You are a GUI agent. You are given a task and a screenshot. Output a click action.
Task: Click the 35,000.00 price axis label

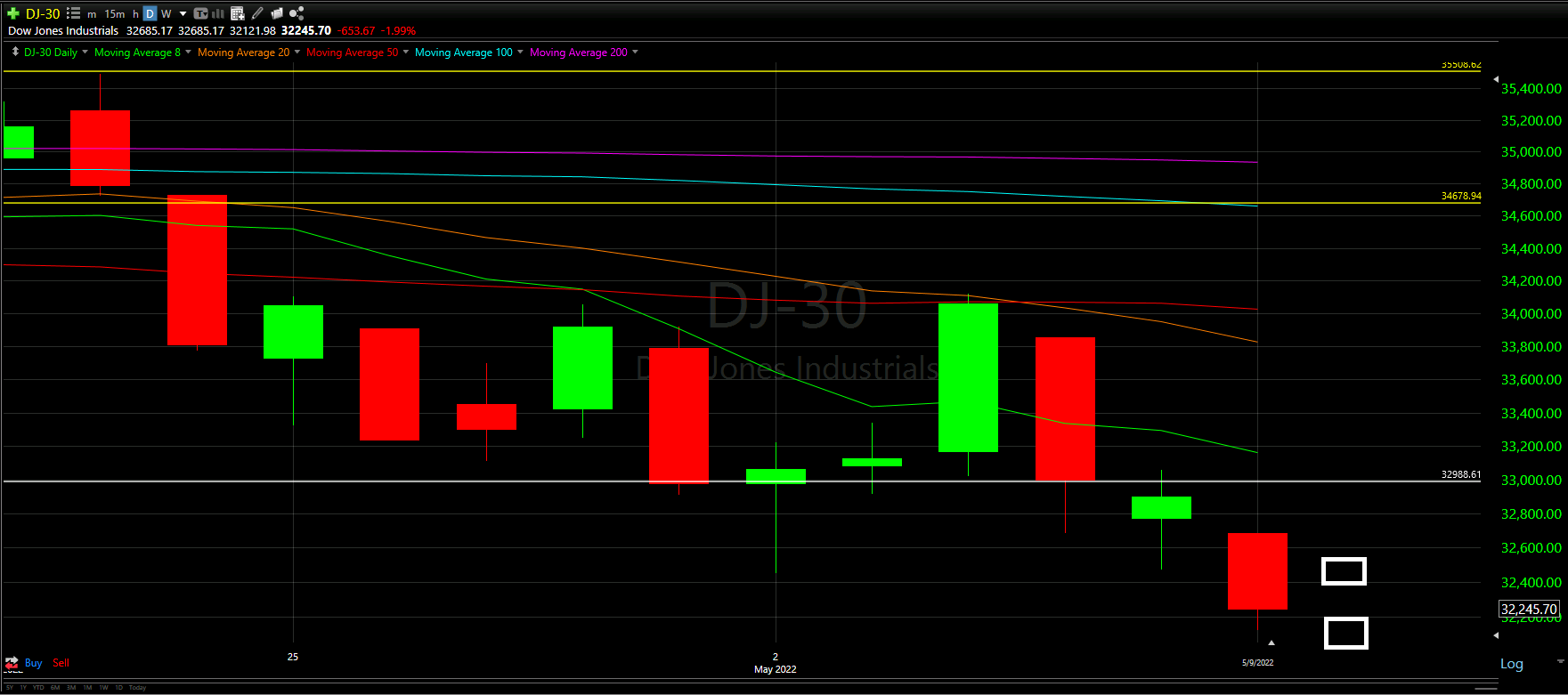coord(1531,152)
